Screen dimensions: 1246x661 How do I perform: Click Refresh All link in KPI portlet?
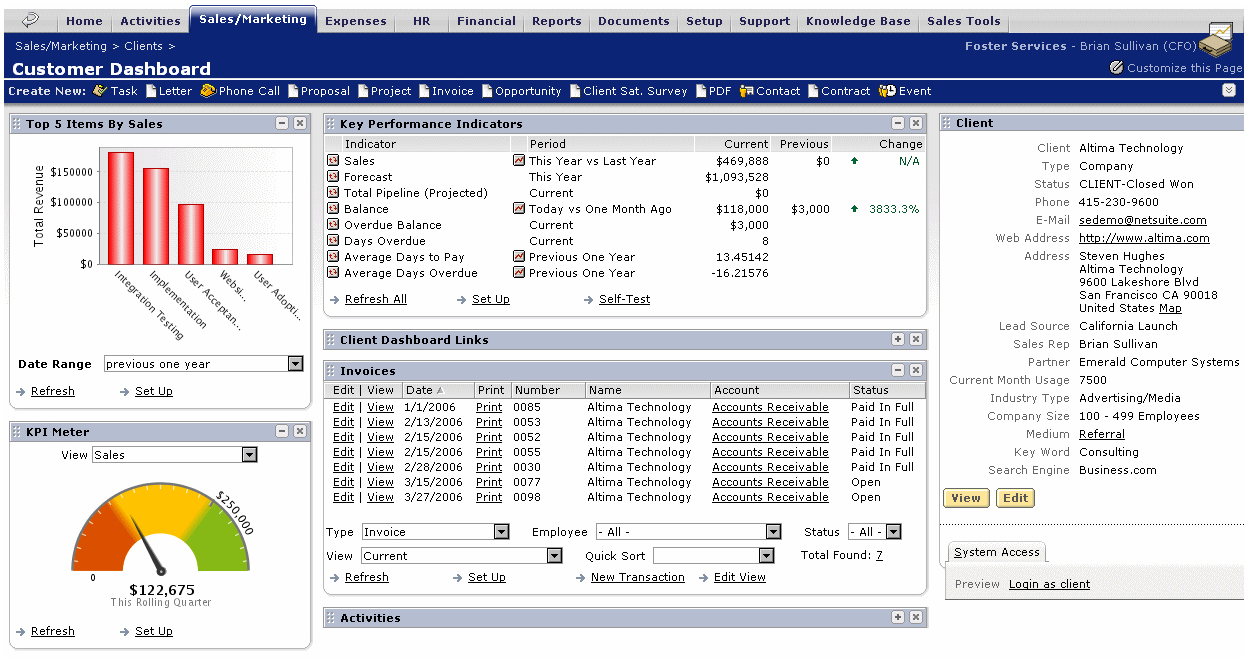[375, 299]
